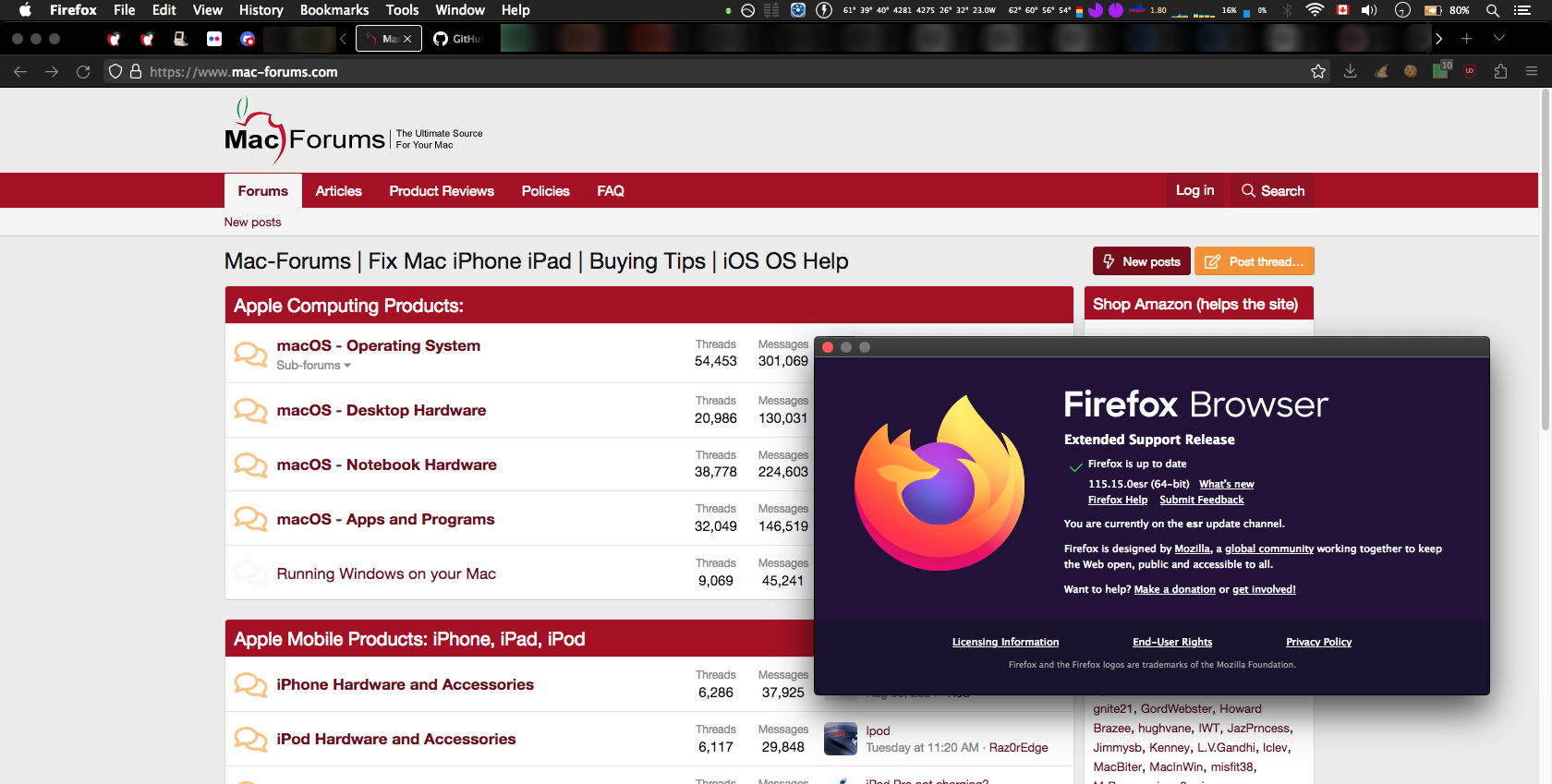
Task: Open Firefox Help in the About dialog
Action: point(1118,500)
